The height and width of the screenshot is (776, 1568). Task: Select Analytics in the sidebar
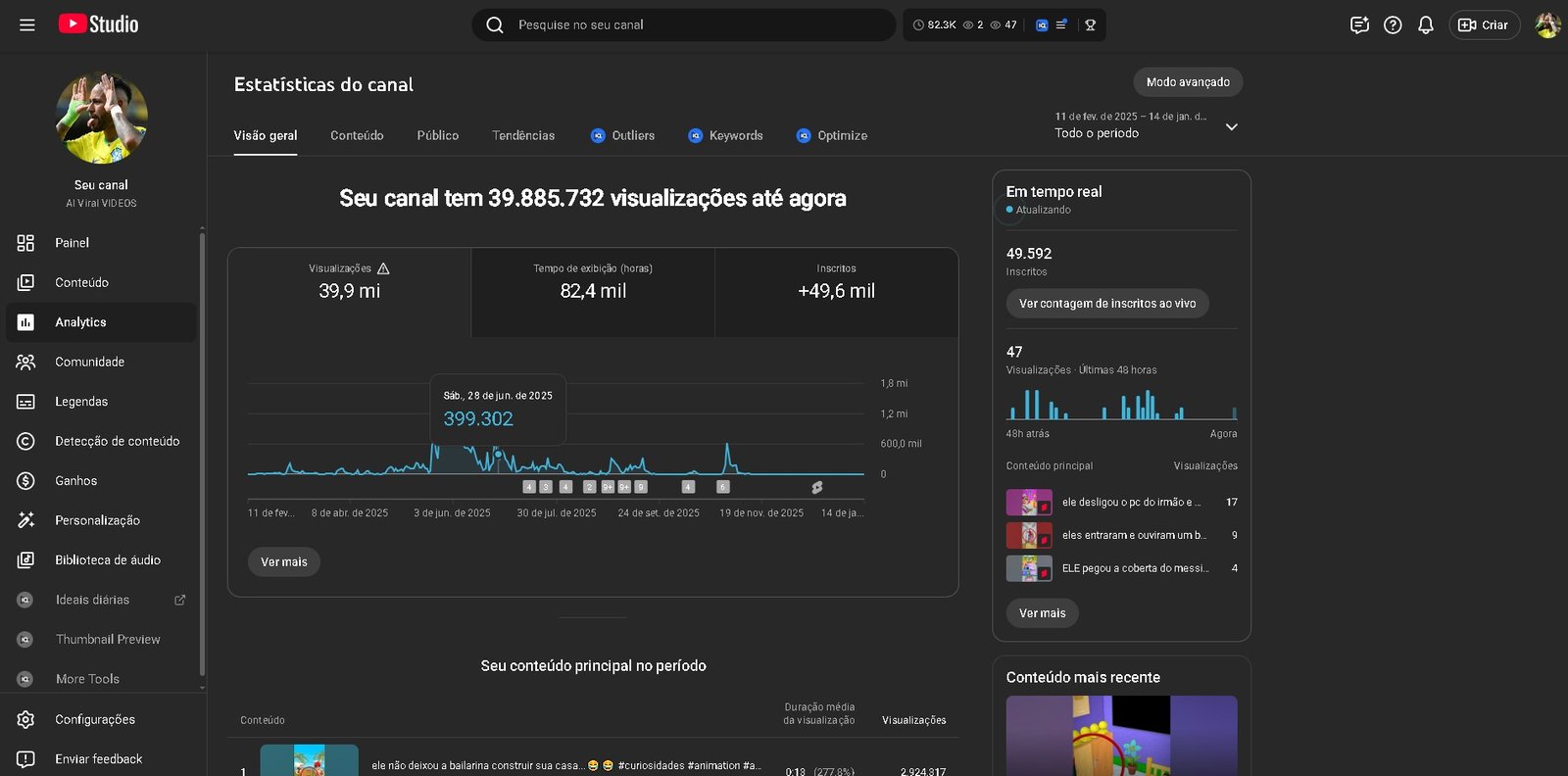(x=101, y=322)
